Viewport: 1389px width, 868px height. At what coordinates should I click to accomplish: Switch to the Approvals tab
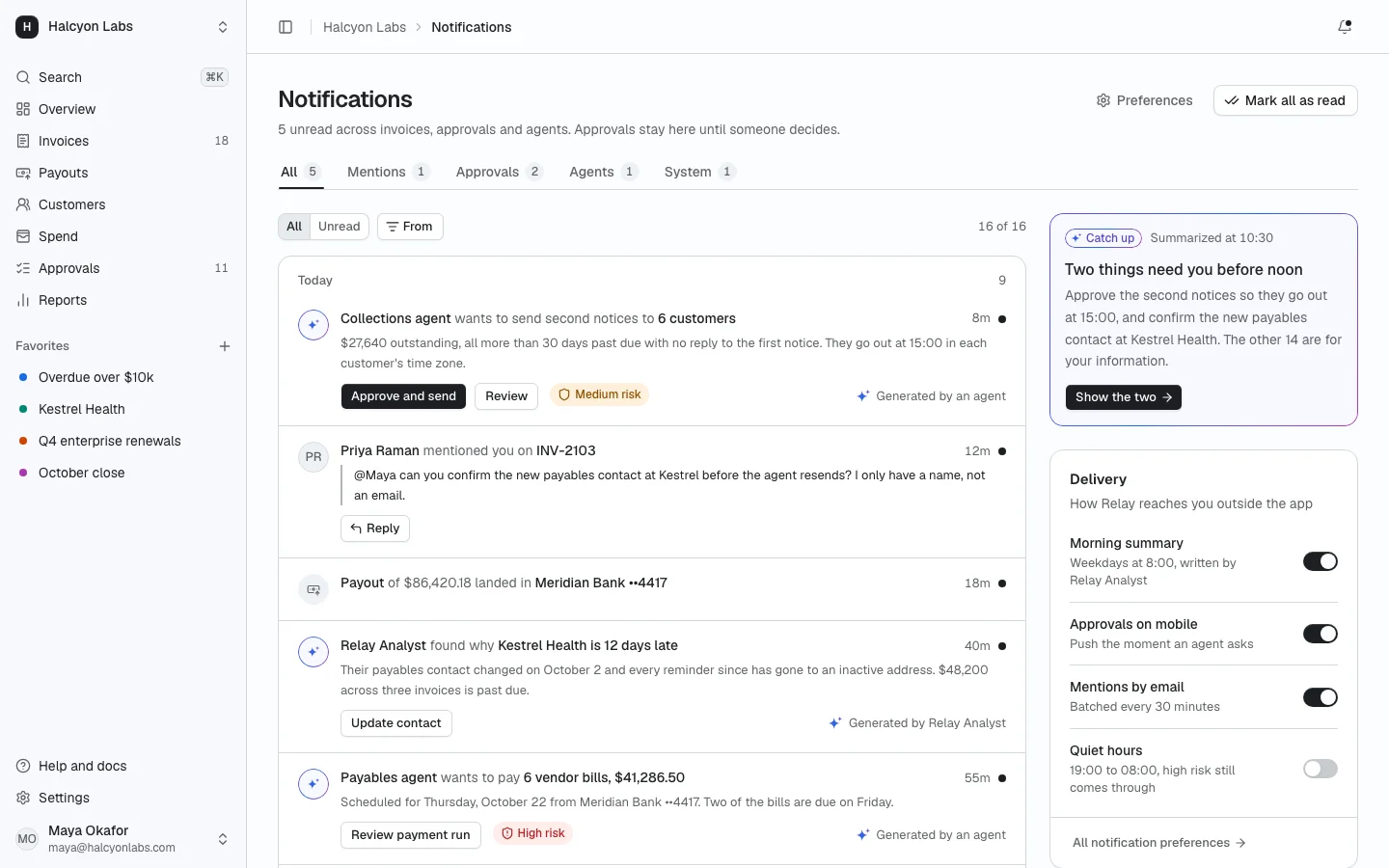coord(500,172)
